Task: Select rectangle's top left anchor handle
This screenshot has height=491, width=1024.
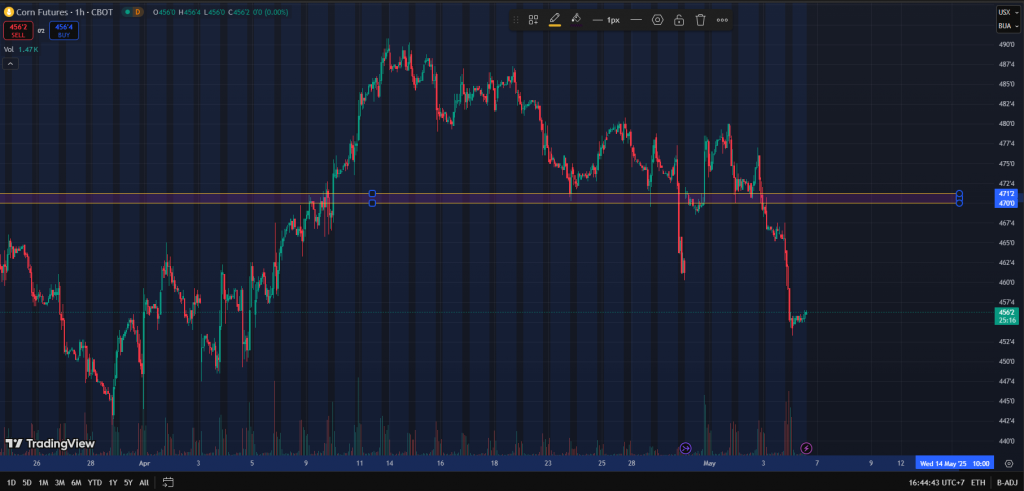Action: (372, 193)
